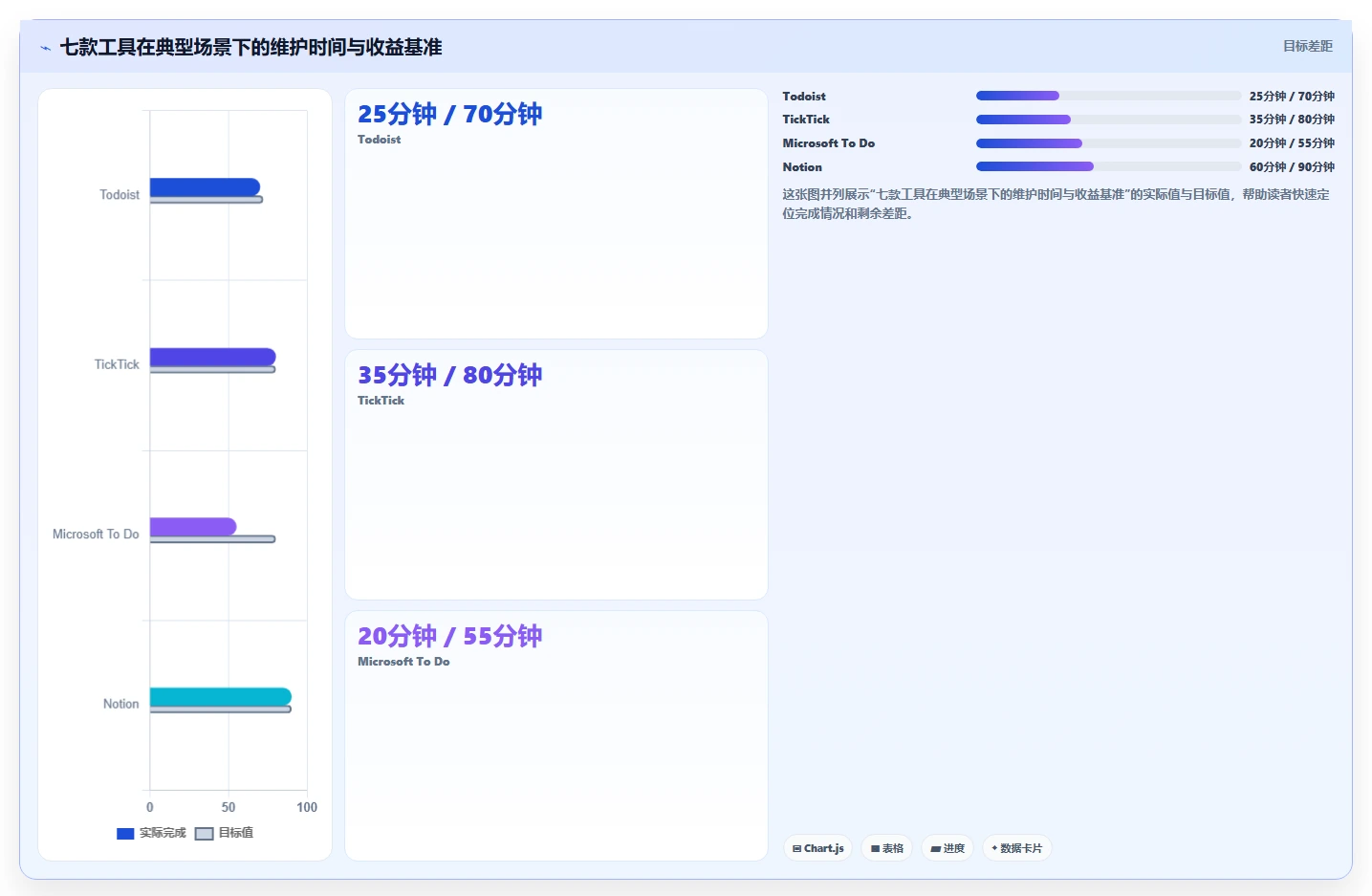Click the Todoist blue actual bar in the chart
1372x896 pixels.
(205, 187)
